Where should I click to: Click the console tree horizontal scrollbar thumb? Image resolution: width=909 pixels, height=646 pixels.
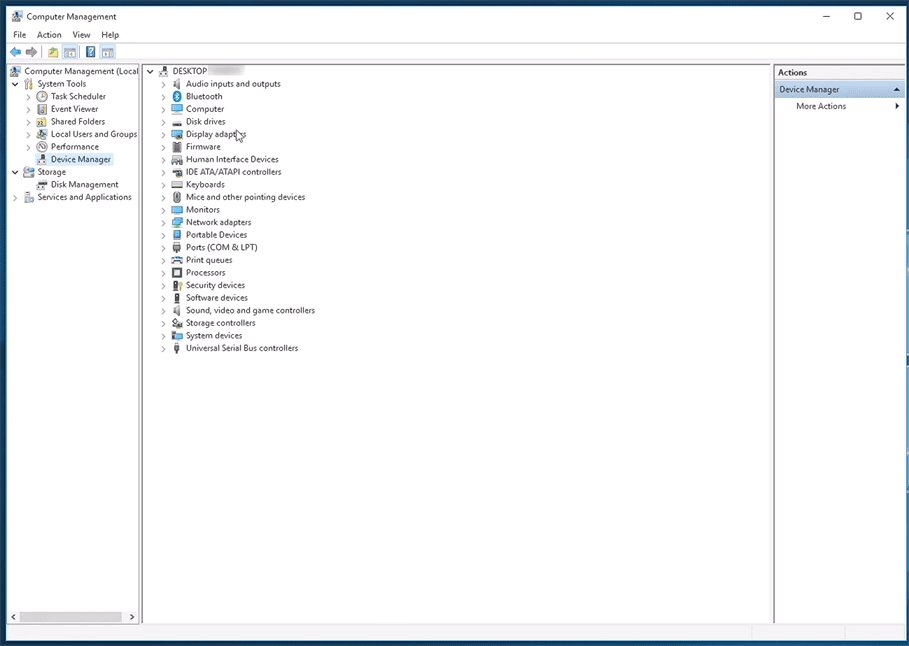pos(71,617)
